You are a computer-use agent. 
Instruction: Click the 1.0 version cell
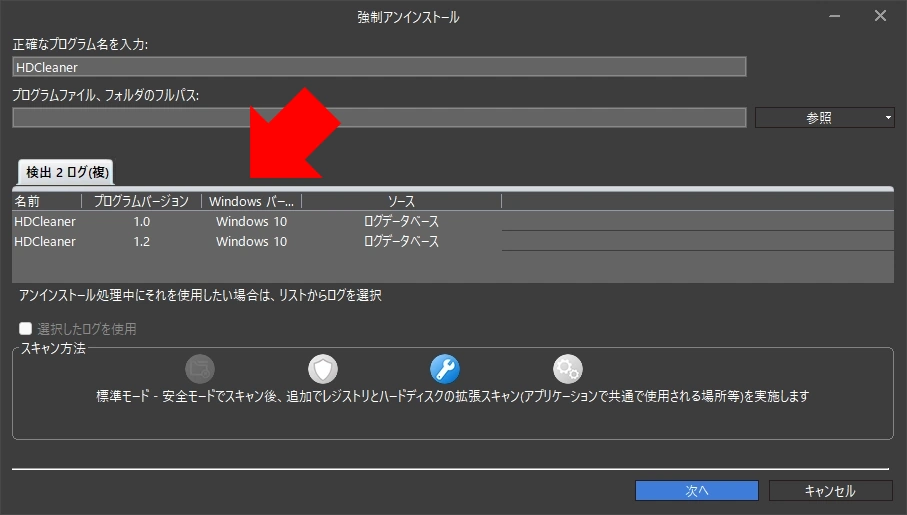tap(142, 222)
